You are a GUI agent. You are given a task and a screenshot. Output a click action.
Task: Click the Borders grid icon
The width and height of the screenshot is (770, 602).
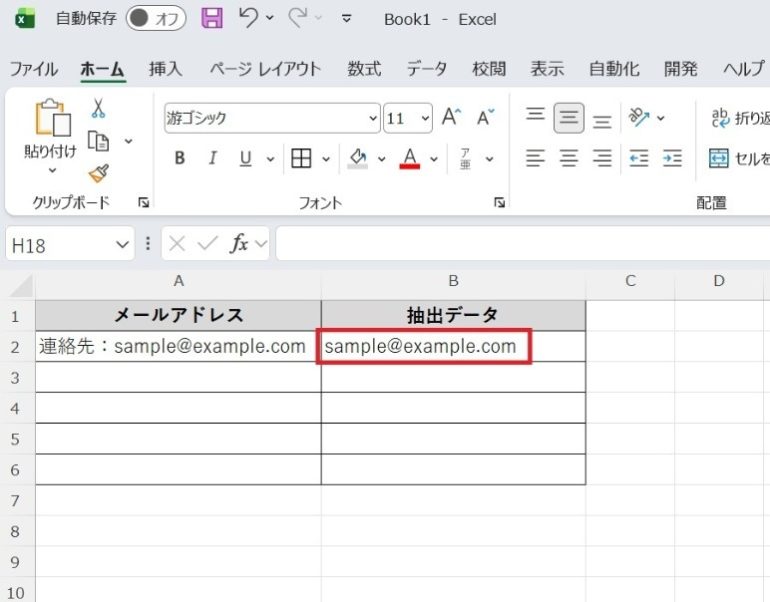point(301,158)
